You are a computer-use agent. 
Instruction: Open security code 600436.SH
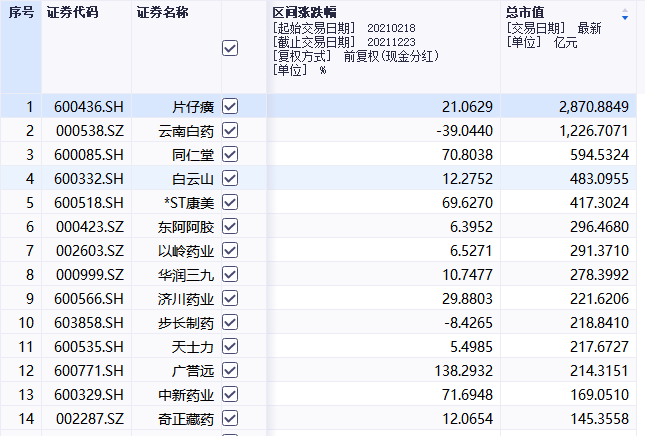88,107
